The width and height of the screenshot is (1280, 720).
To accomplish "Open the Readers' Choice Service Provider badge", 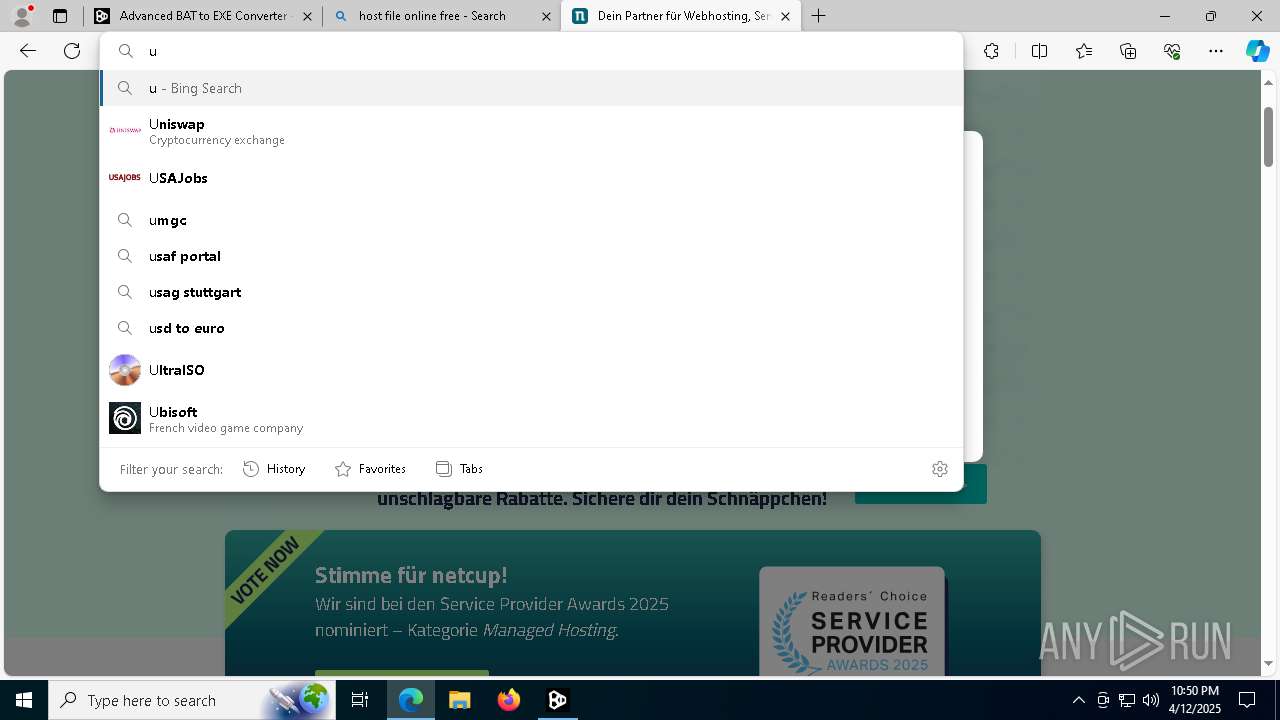I will [852, 624].
